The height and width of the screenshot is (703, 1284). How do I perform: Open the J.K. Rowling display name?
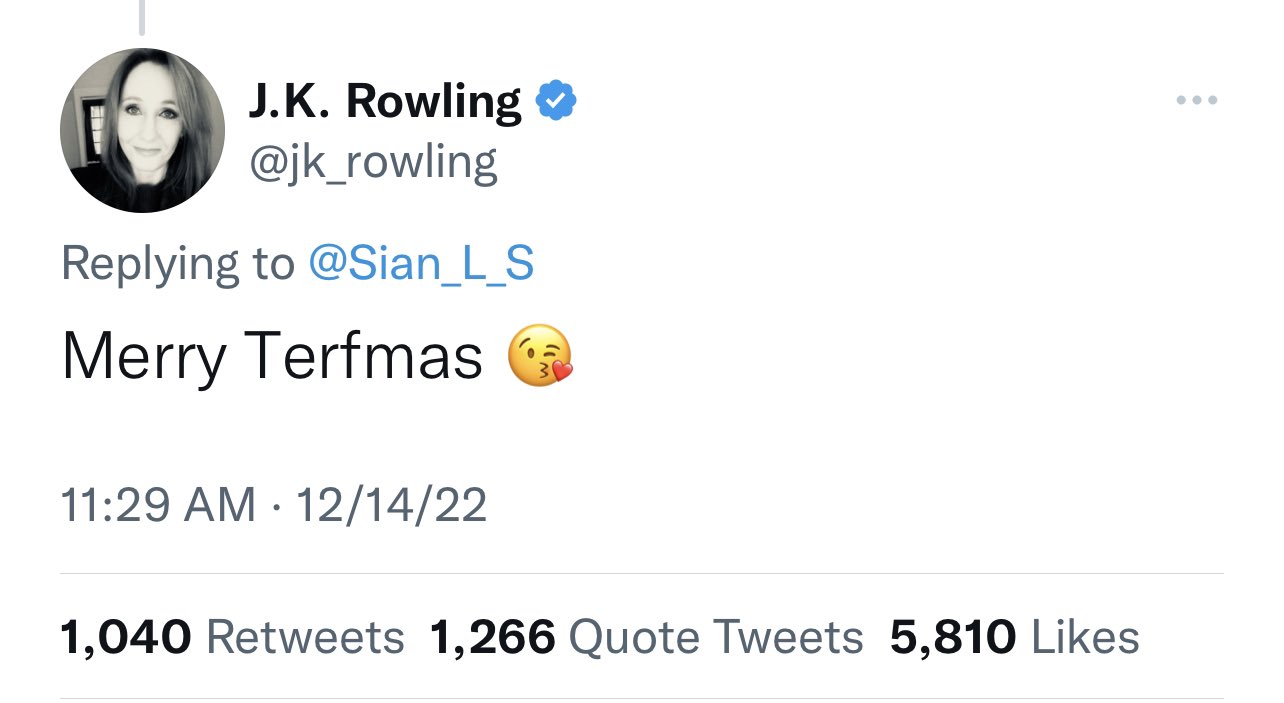(384, 101)
